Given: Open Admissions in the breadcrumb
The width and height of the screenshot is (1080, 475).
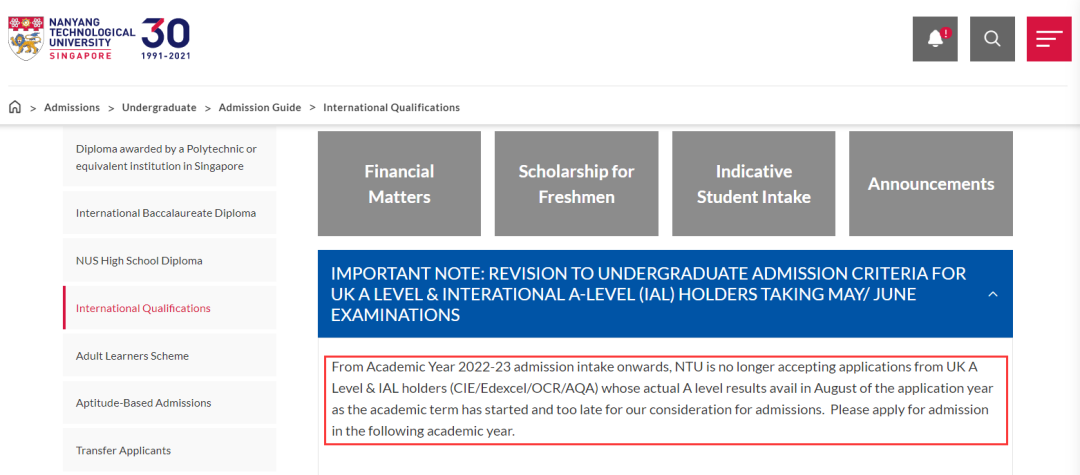Looking at the screenshot, I should pos(72,107).
